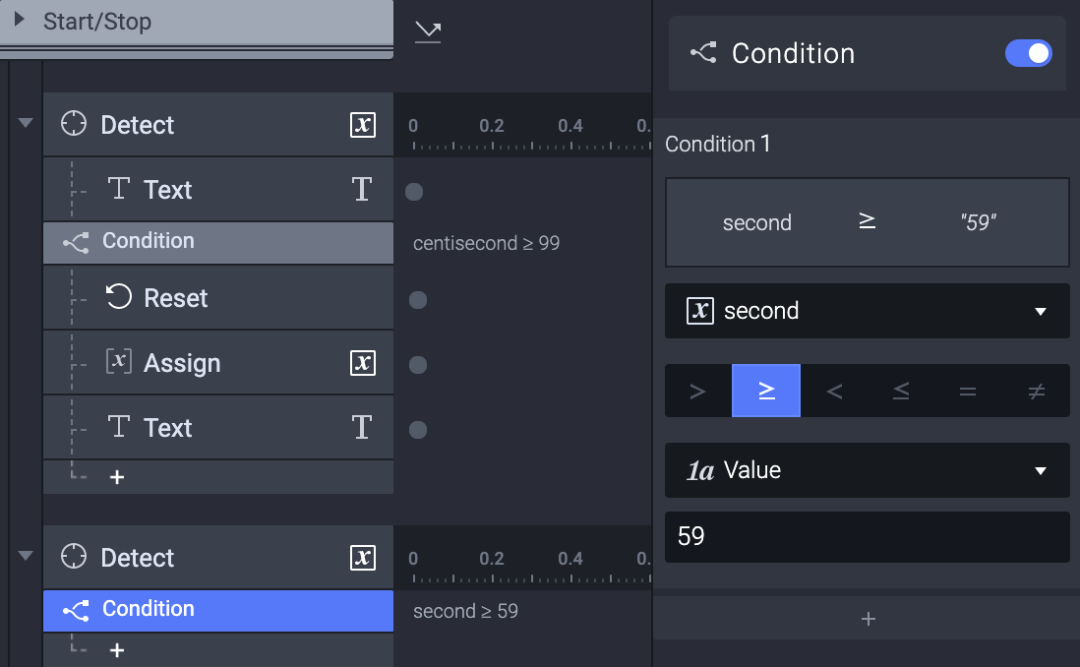This screenshot has height=667, width=1080.
Task: Click variable icon on the Assign row
Action: click(363, 363)
